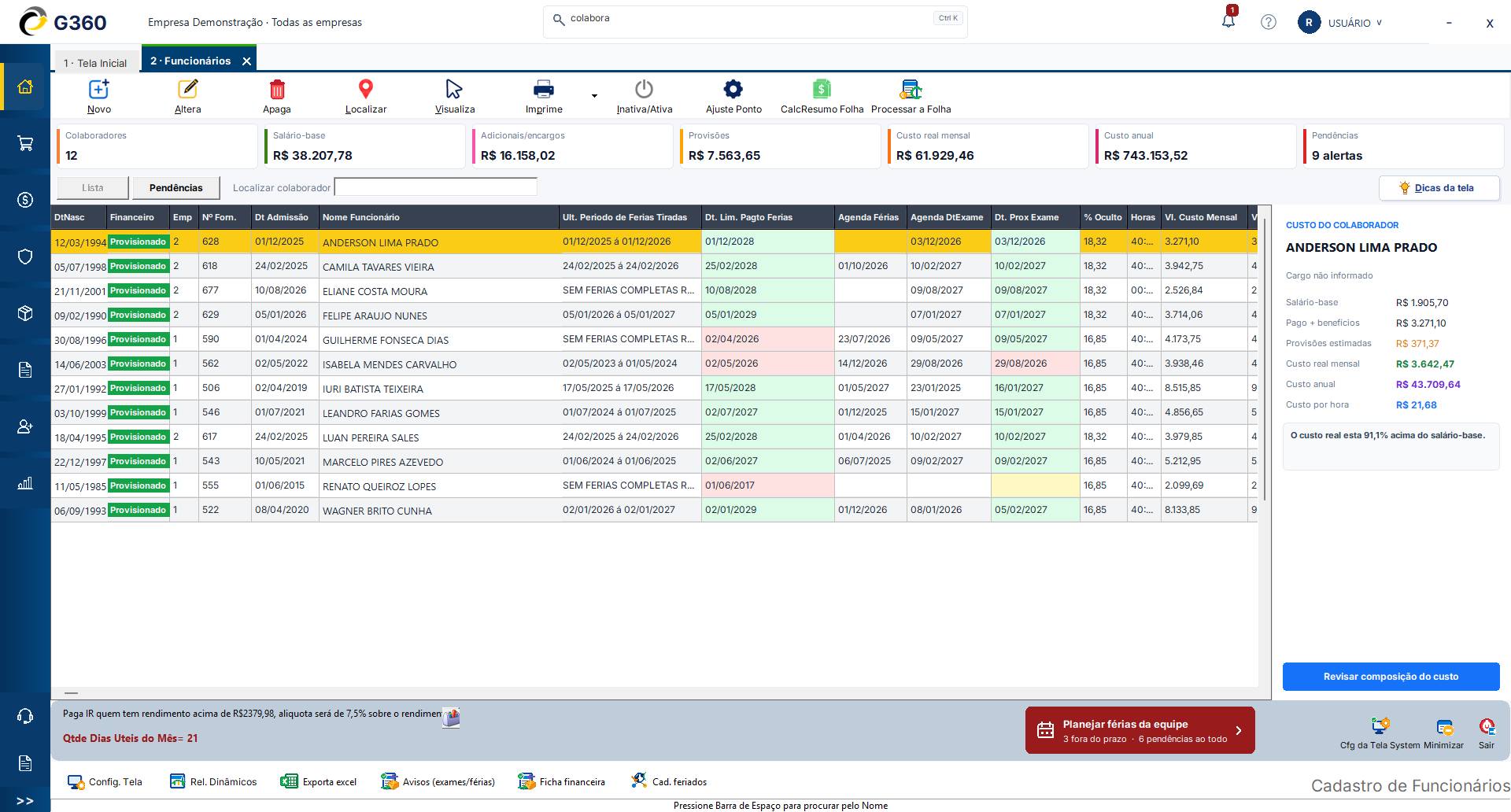
Task: Open the package box sidebar icon
Action: click(x=25, y=313)
